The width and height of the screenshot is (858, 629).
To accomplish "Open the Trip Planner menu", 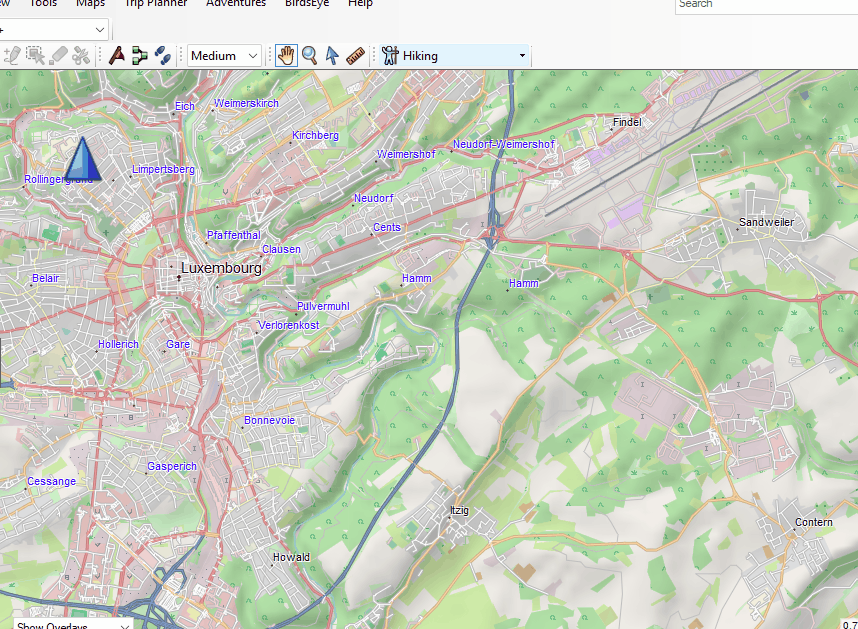I will 155,4.
